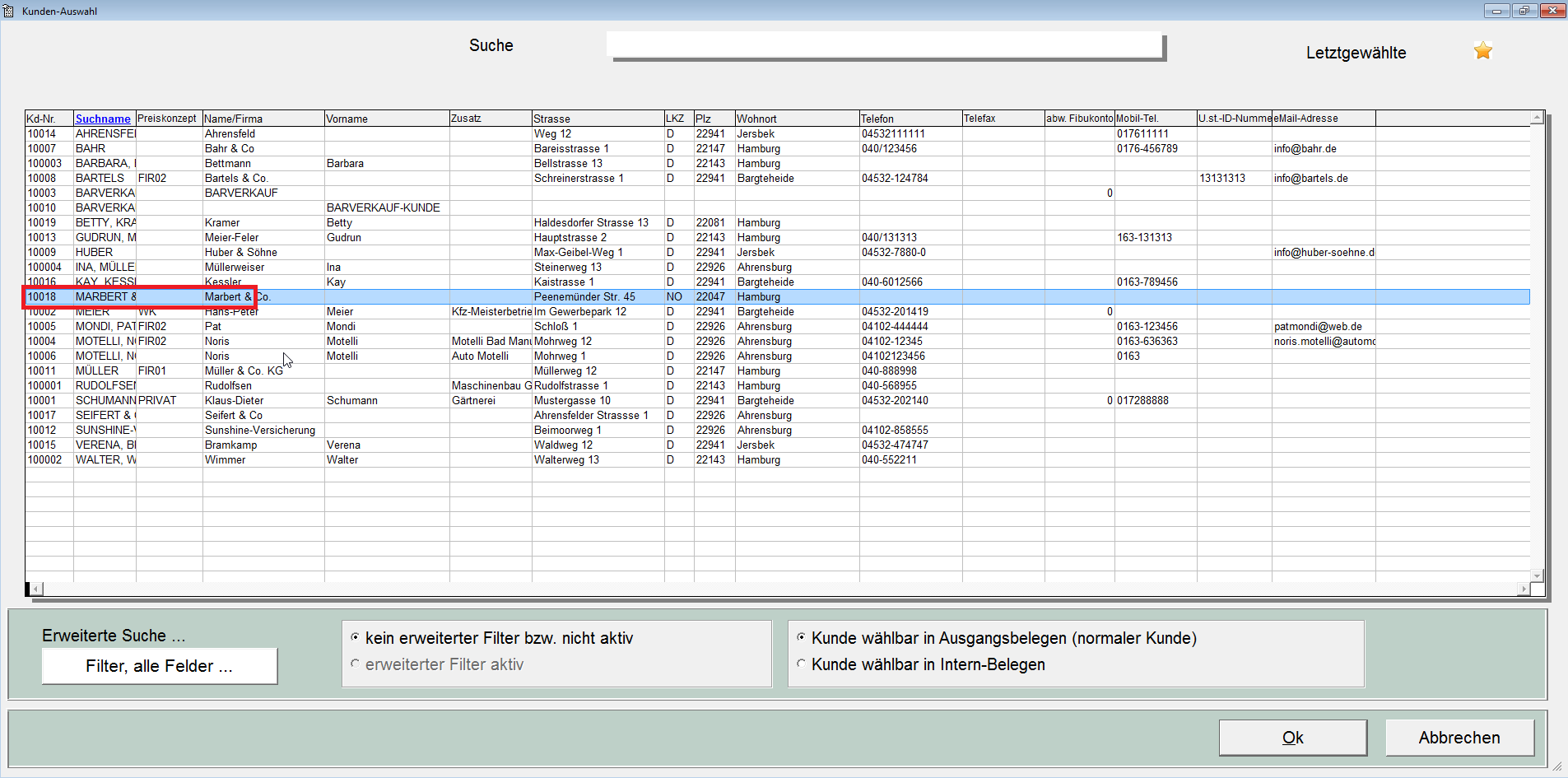The height and width of the screenshot is (778, 1568).
Task: Choose 'Kunde wählbar in Intern-Belegen' option
Action: pyautogui.click(x=801, y=664)
